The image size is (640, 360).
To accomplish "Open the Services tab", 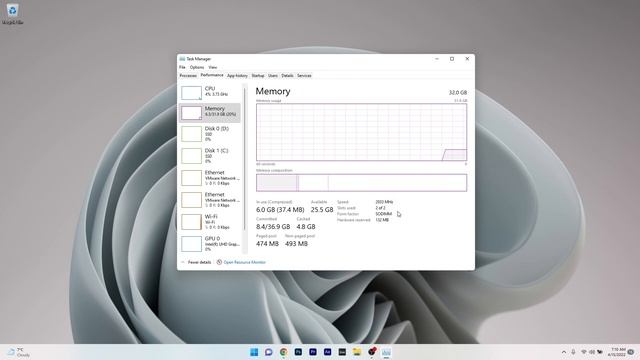I will tap(304, 76).
